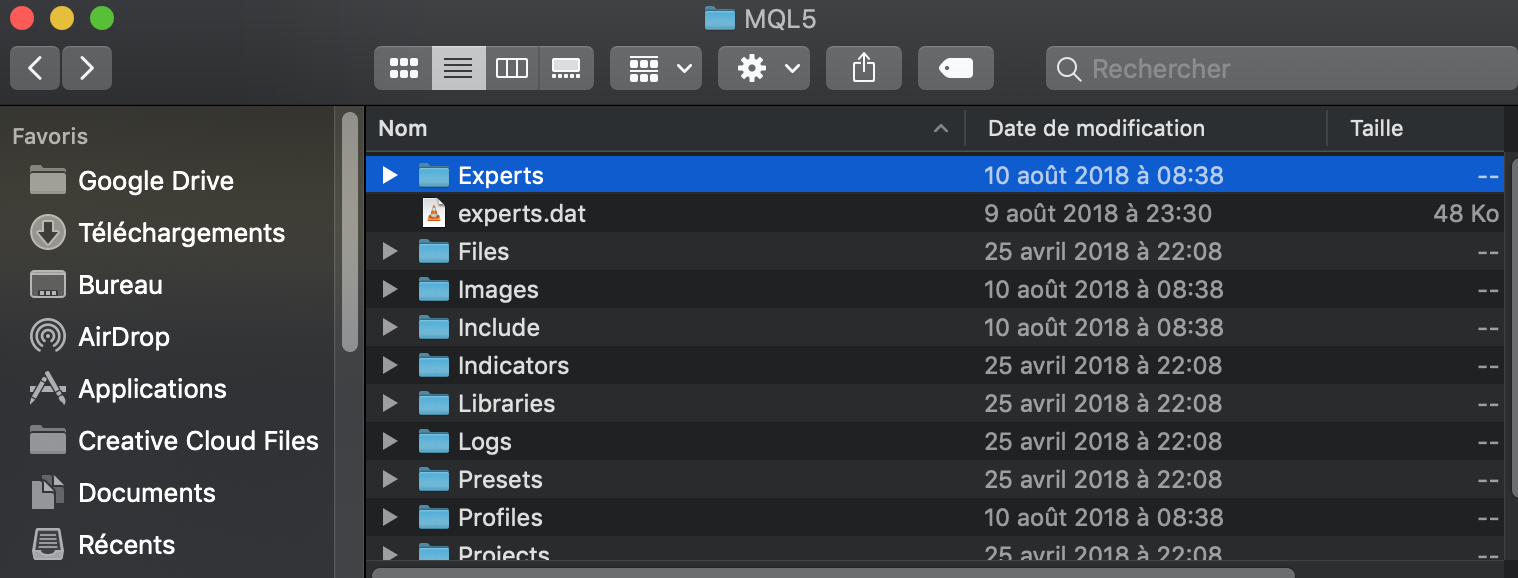Screen dimensions: 1518x578
Task: Go forward with the right chevron button
Action: [87, 68]
